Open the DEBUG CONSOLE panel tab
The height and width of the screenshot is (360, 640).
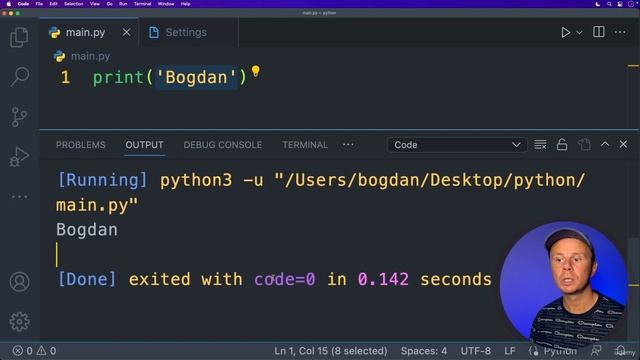pyautogui.click(x=223, y=145)
